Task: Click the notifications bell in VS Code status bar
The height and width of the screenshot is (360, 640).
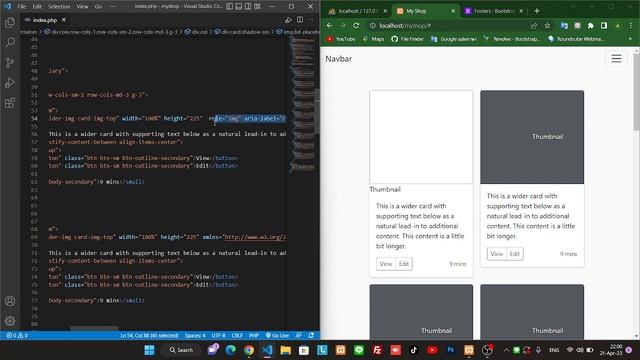Action: pos(311,335)
